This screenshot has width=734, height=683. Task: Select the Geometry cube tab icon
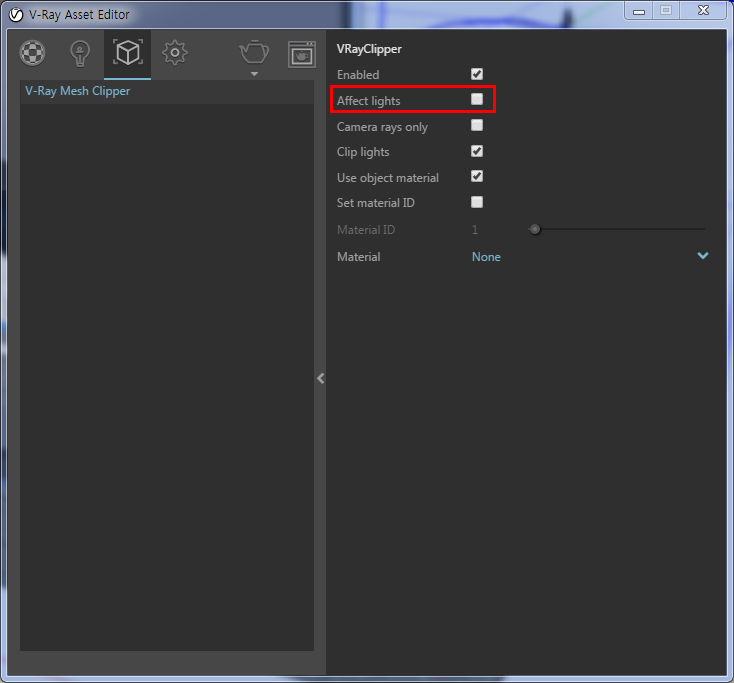[x=127, y=52]
